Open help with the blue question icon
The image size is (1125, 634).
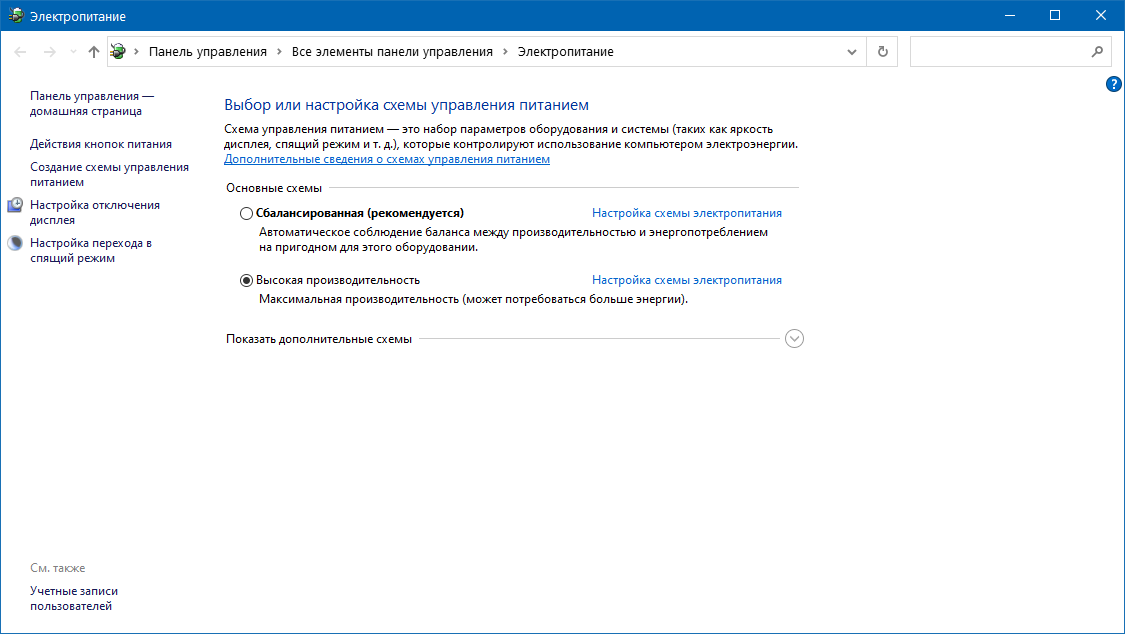[x=1114, y=84]
